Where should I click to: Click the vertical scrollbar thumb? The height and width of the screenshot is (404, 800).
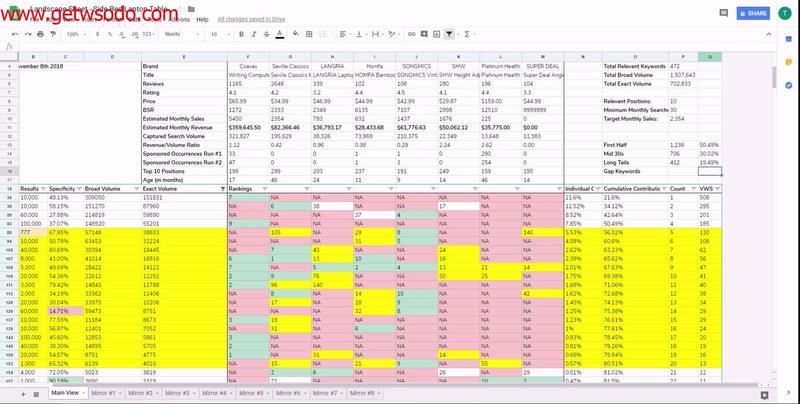point(774,77)
